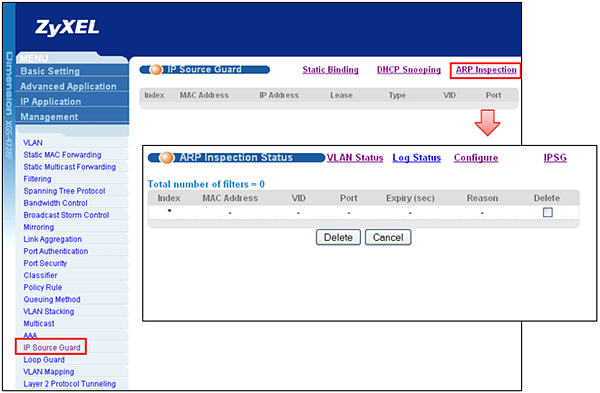Open the Configure link
This screenshot has width=600, height=393.
point(476,158)
